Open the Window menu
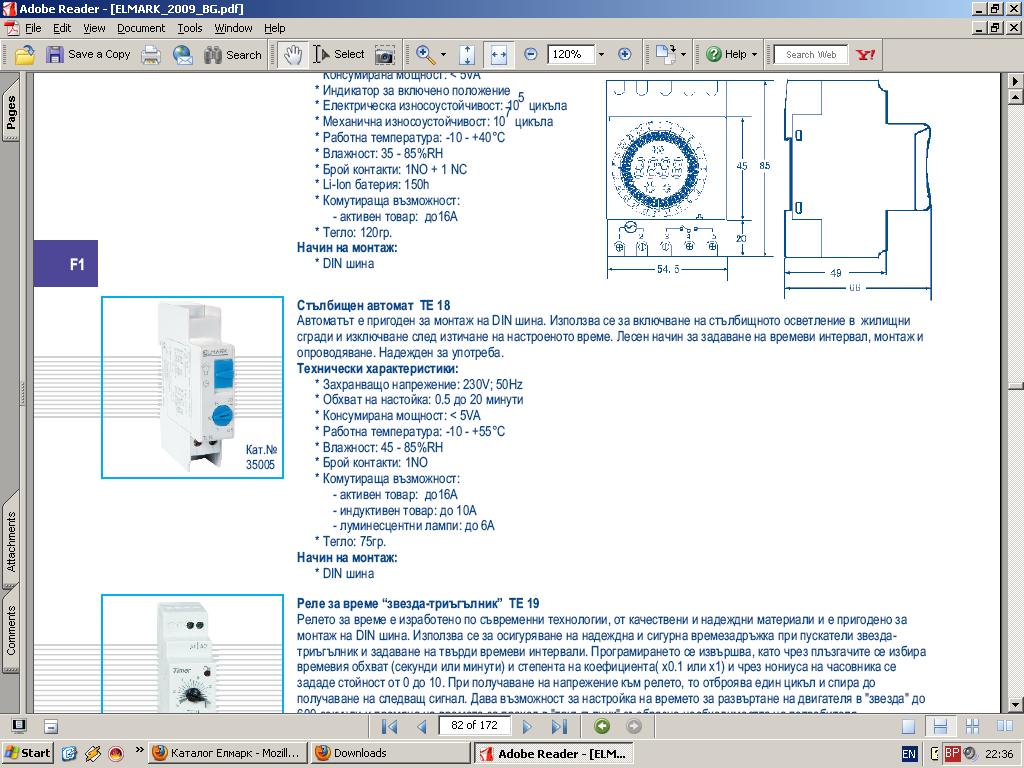The width and height of the screenshot is (1024, 768). (233, 28)
